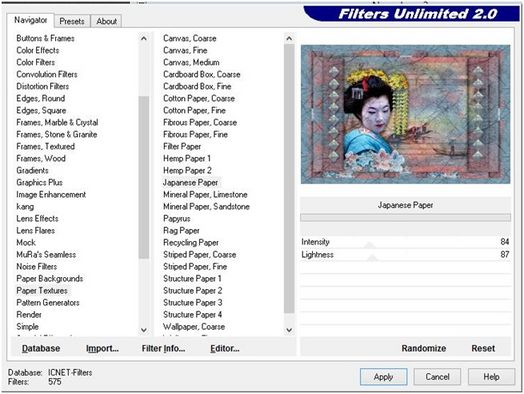This screenshot has height=394, width=524.
Task: Open the About tab
Action: tap(107, 21)
